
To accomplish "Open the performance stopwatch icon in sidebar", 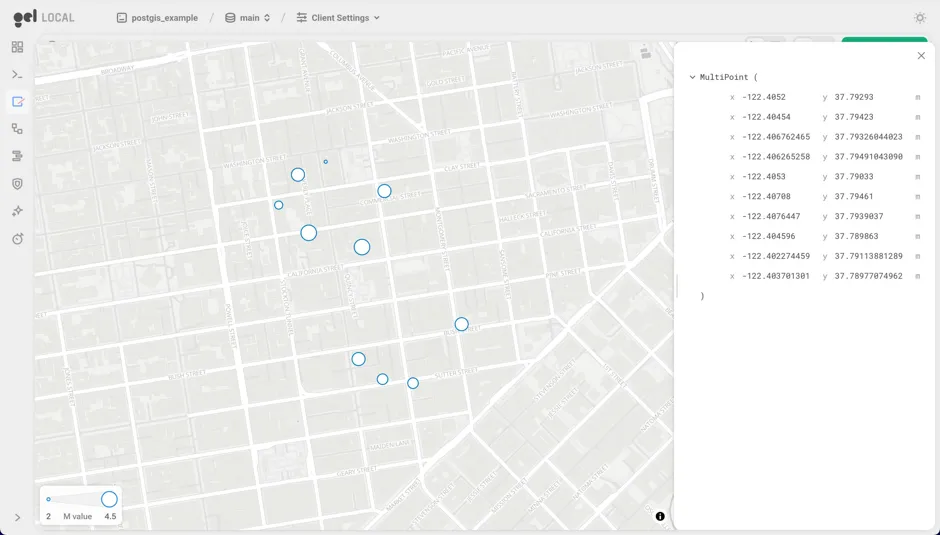I will [17, 239].
